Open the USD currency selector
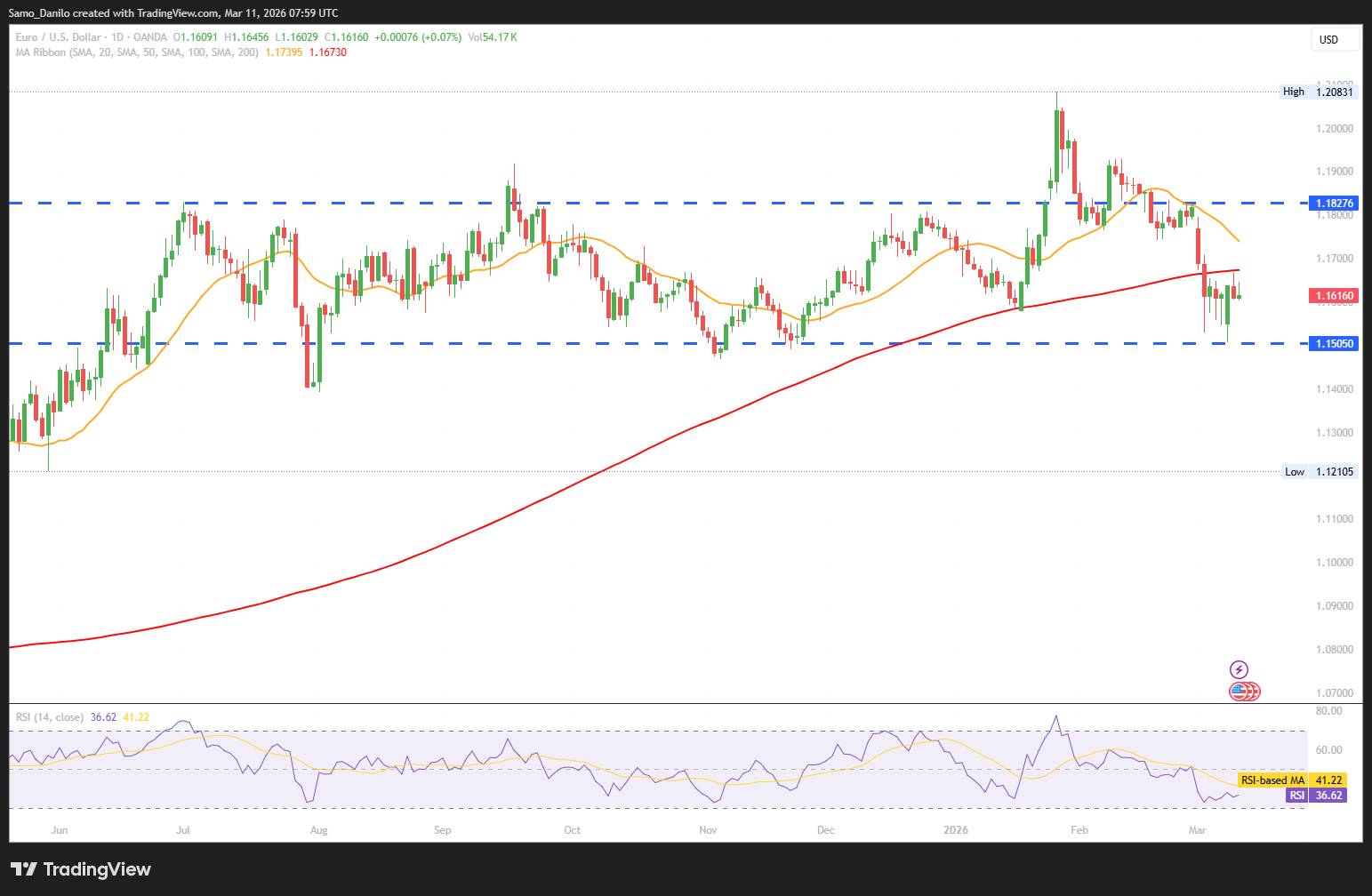This screenshot has width=1372, height=896. click(x=1335, y=40)
